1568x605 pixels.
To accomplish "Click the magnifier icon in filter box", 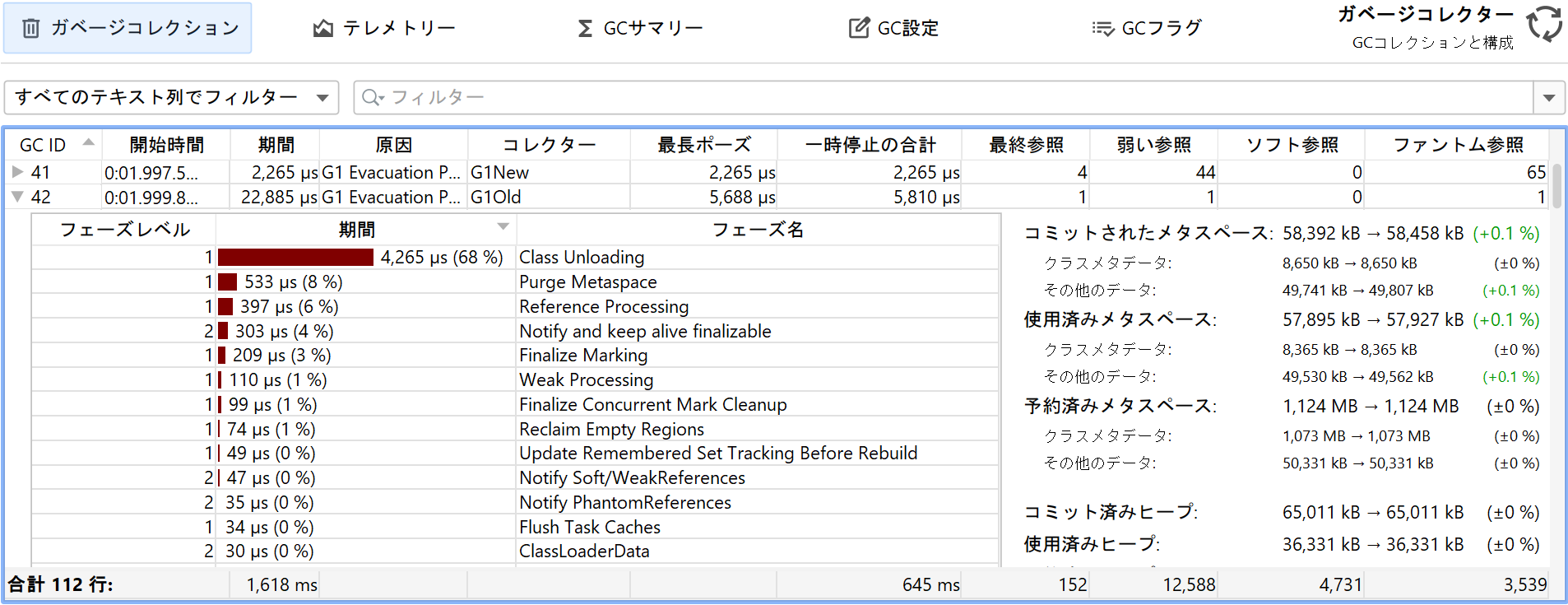I will click(x=372, y=97).
